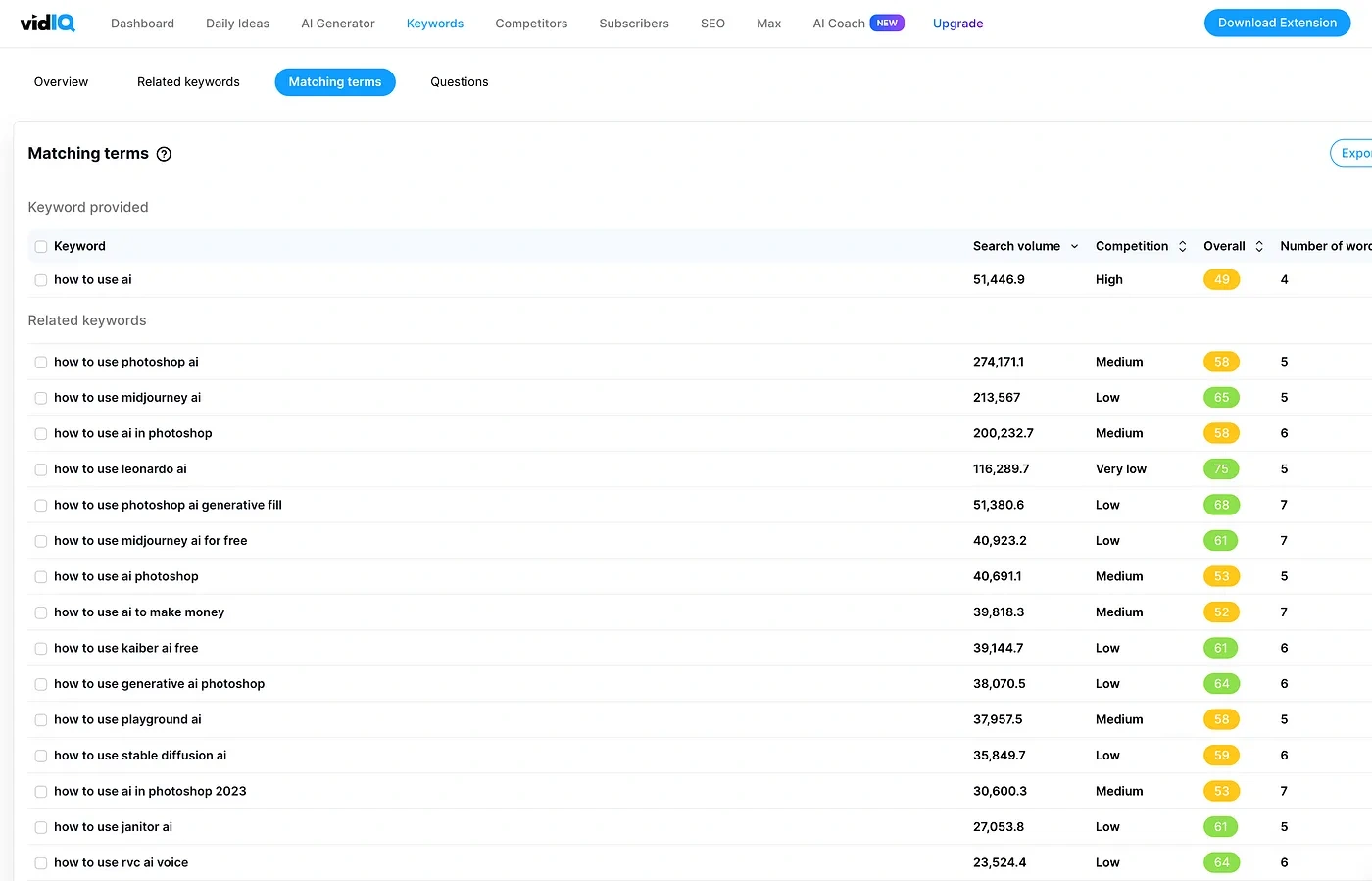This screenshot has height=881, width=1372.
Task: Click search volume 274,171.1
Action: tap(999, 362)
